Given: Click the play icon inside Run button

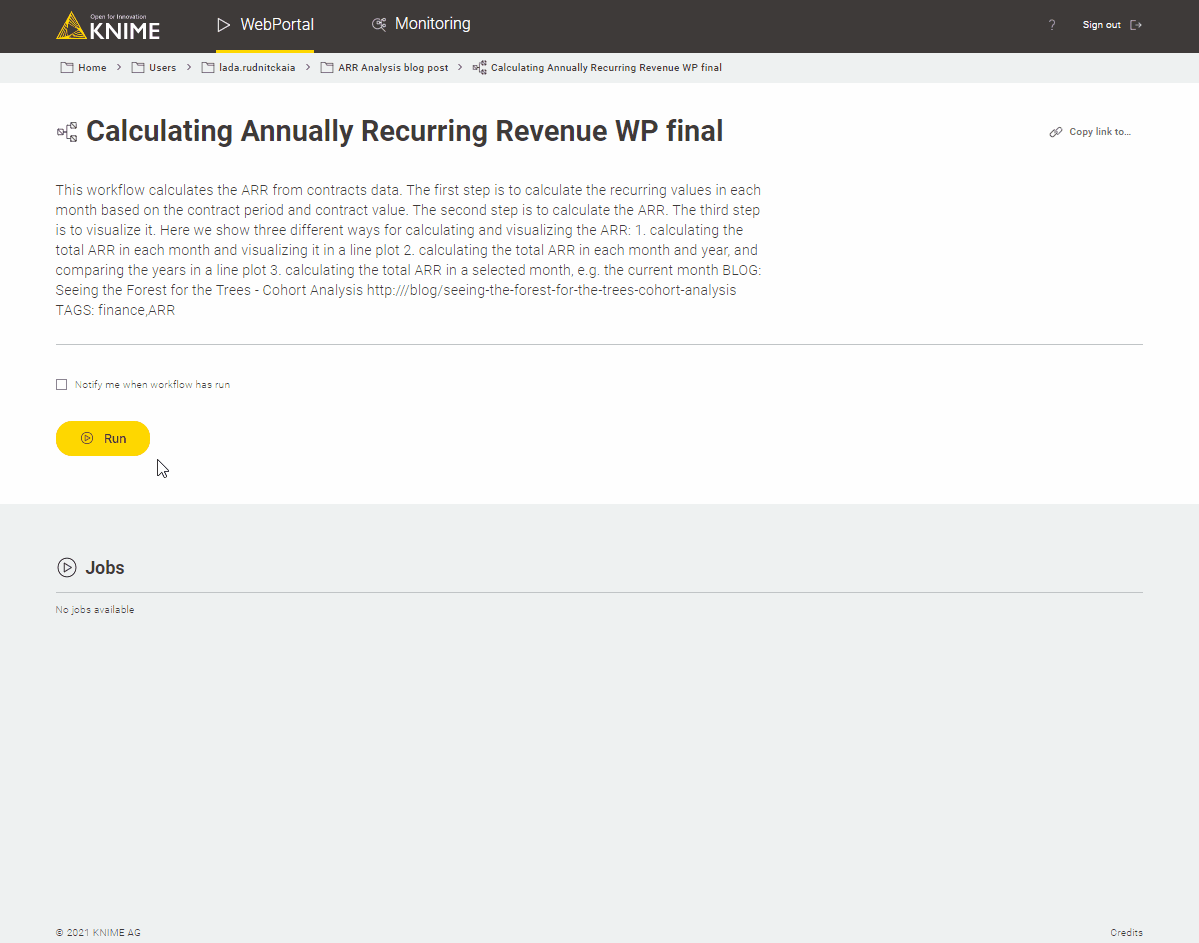Looking at the screenshot, I should click(x=87, y=438).
